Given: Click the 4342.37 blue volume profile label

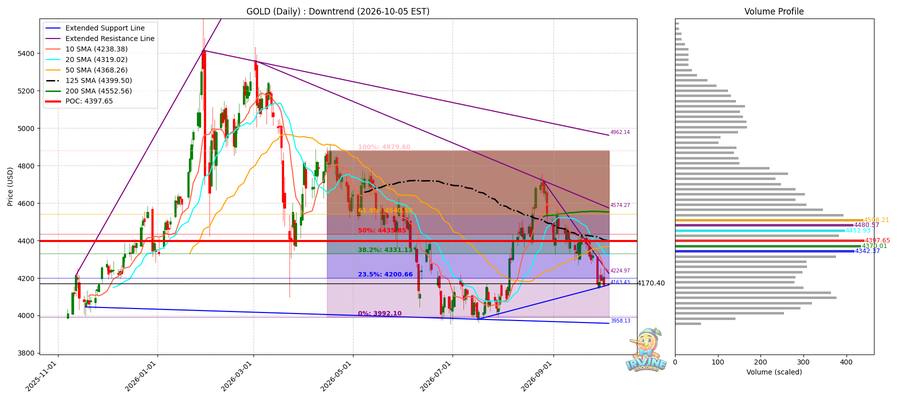Looking at the screenshot, I should point(868,251).
